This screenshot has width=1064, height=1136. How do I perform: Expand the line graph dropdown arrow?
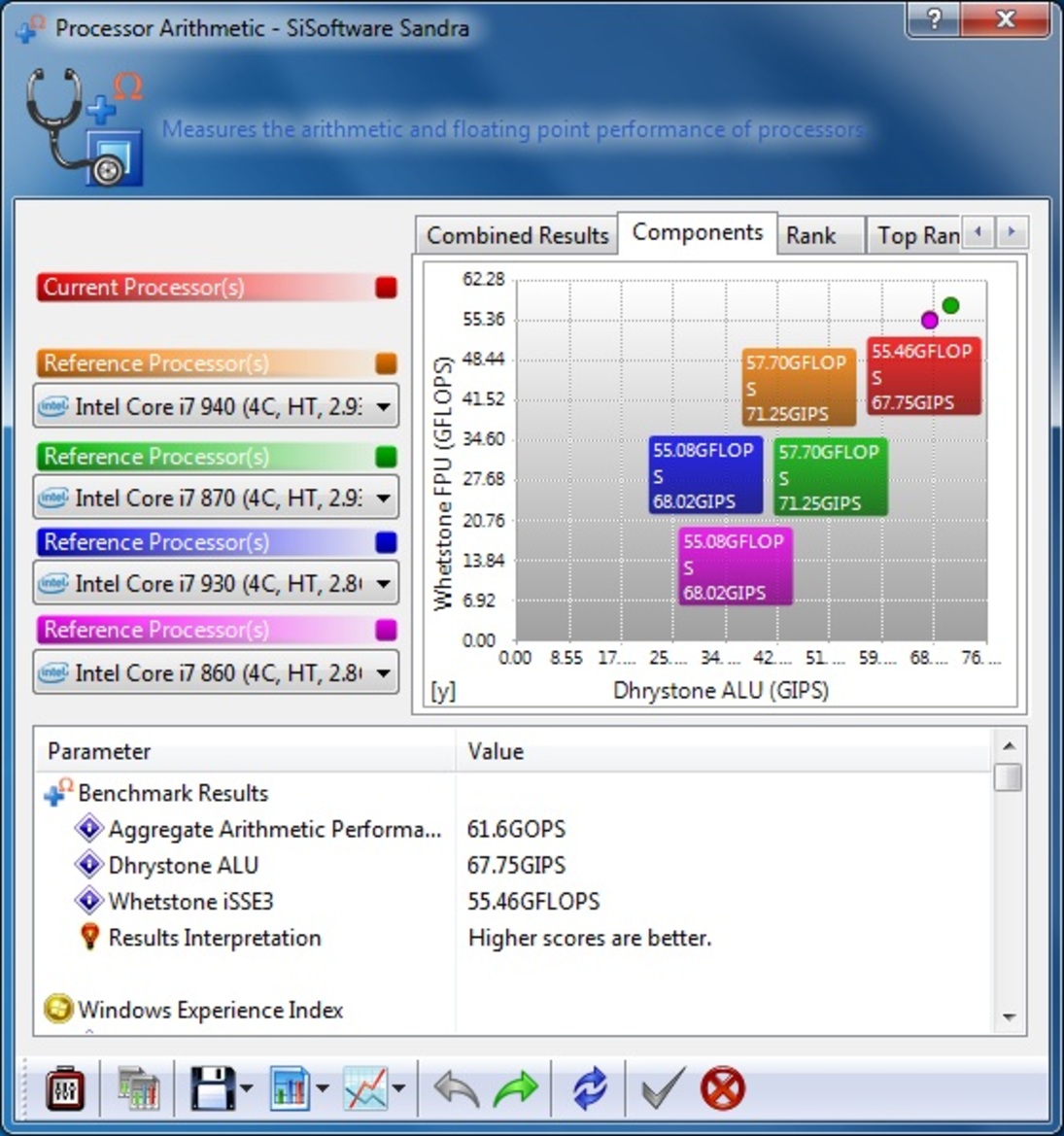point(399,1087)
